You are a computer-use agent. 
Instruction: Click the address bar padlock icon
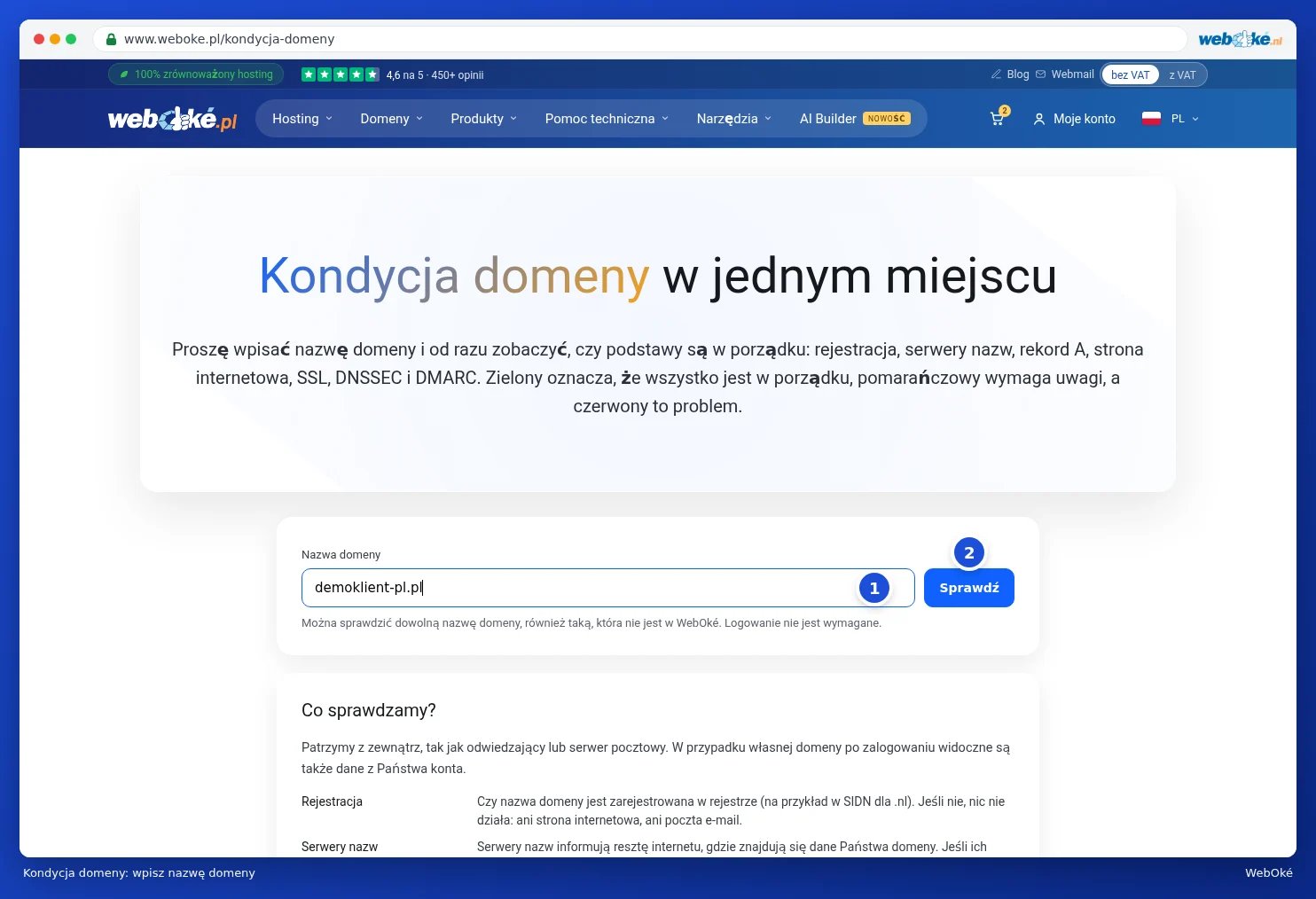pyautogui.click(x=111, y=39)
